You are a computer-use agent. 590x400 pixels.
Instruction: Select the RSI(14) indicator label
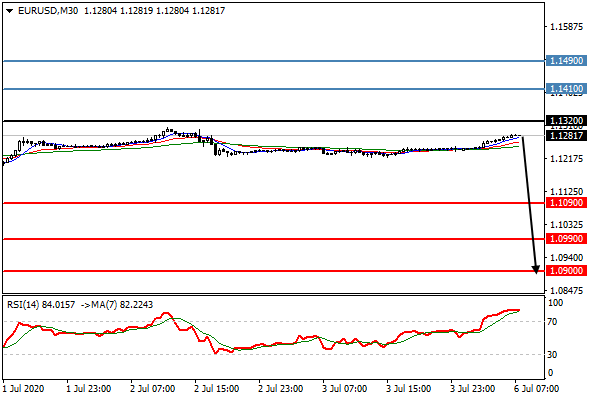coord(23,304)
